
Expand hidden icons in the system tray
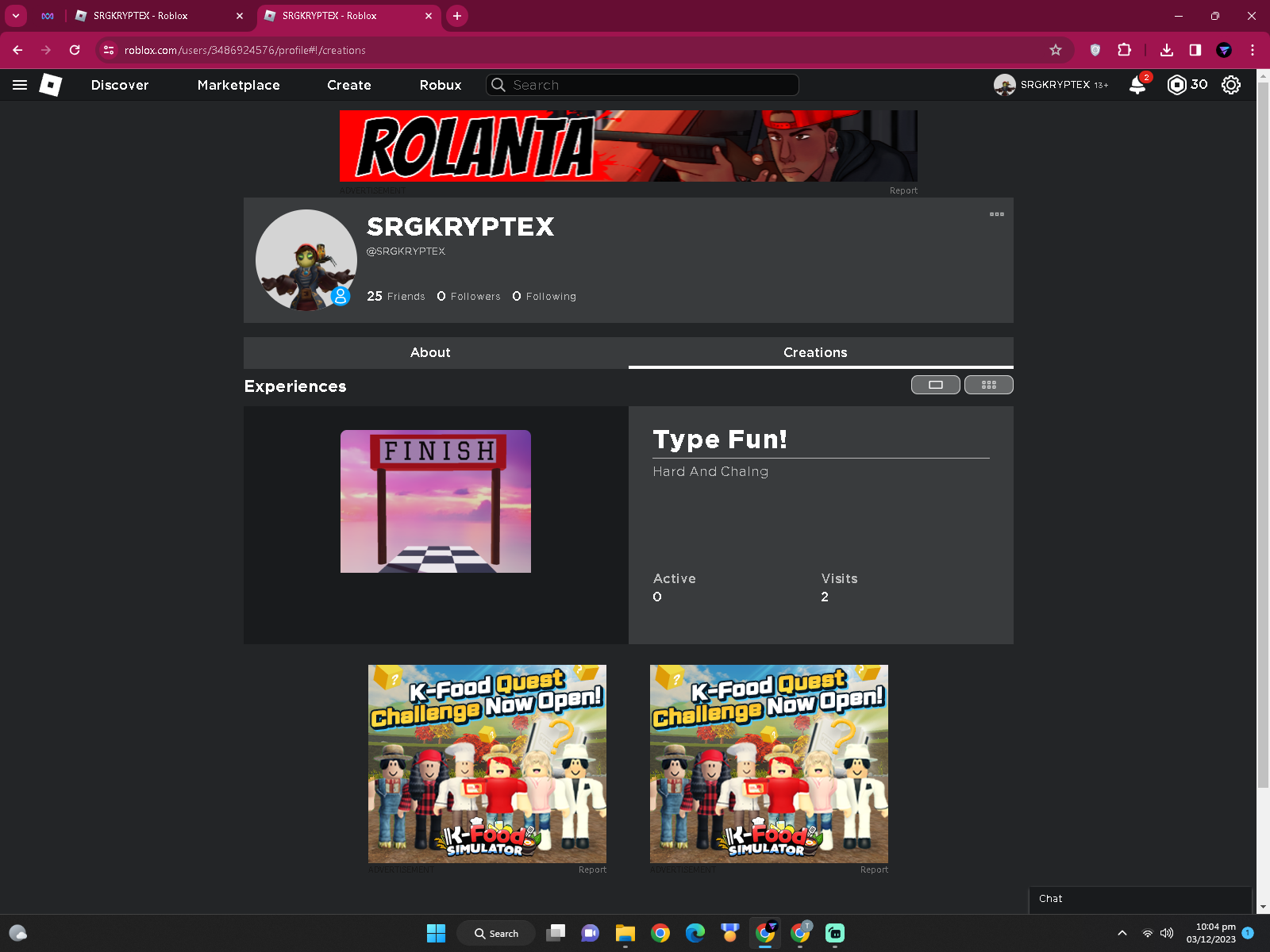coord(1122,933)
